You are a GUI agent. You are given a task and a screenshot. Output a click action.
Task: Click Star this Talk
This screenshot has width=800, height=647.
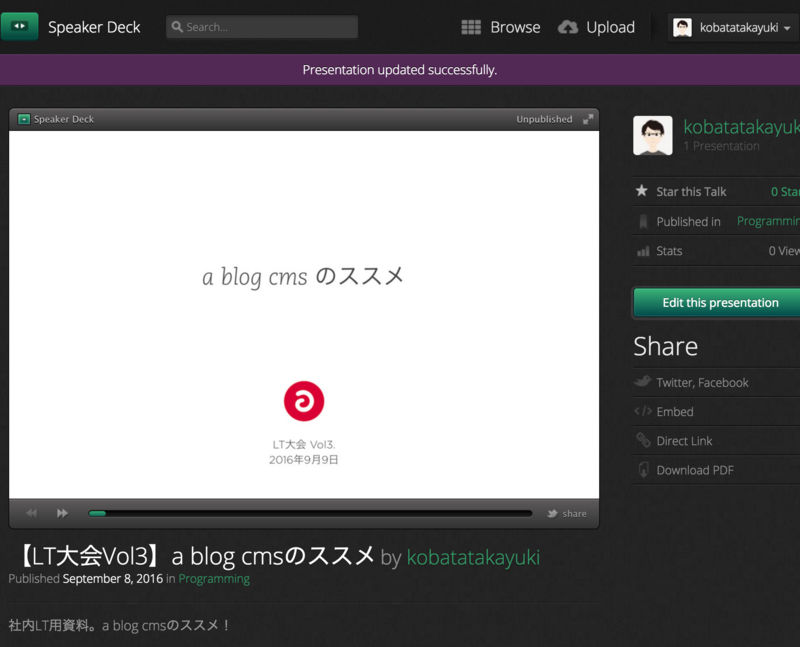click(x=691, y=191)
